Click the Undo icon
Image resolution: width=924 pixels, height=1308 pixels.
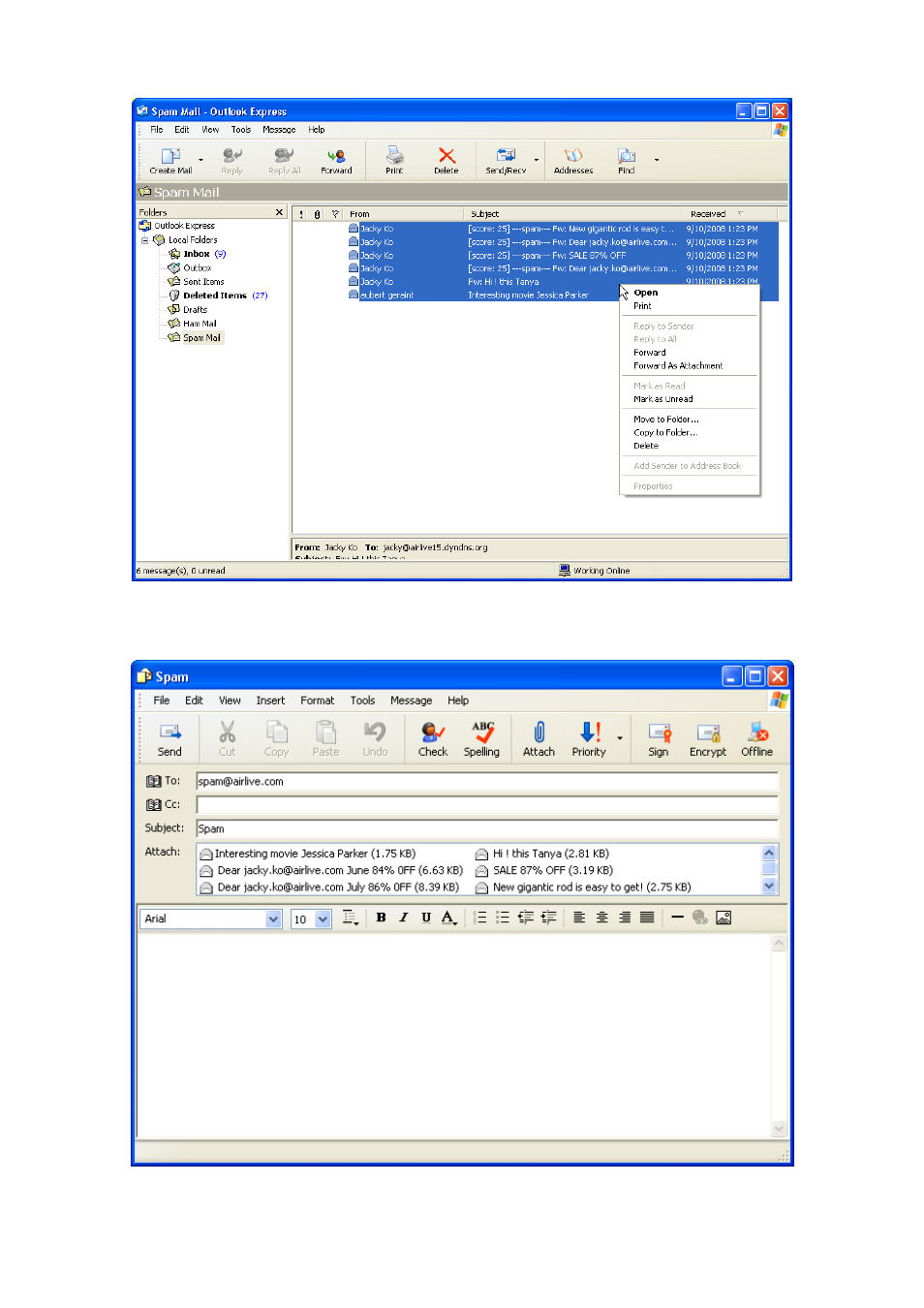pos(375,732)
